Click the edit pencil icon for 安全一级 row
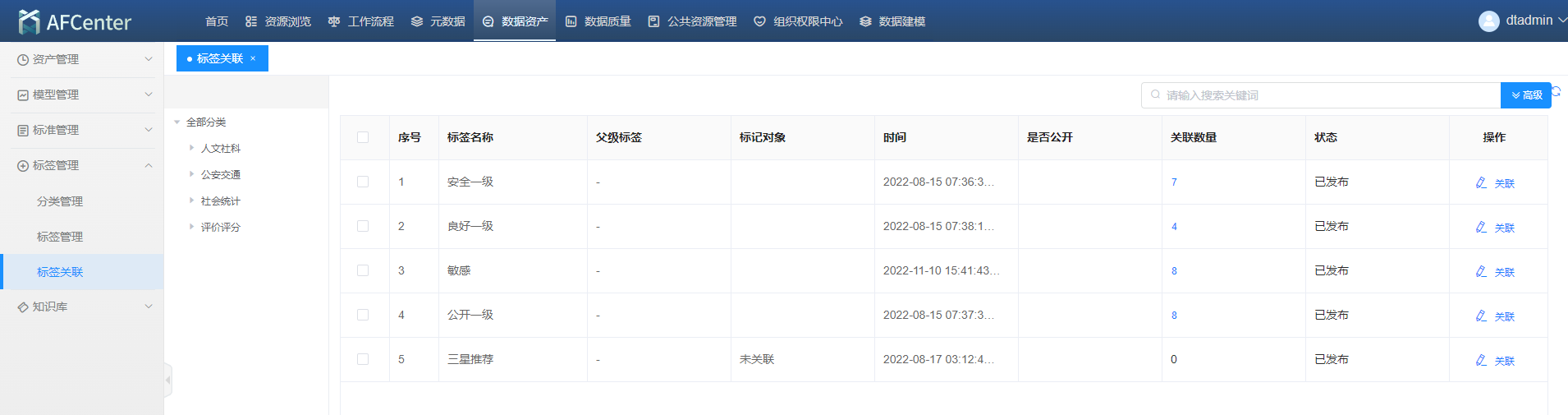Screen dimensions: 1568x415 click(1481, 182)
